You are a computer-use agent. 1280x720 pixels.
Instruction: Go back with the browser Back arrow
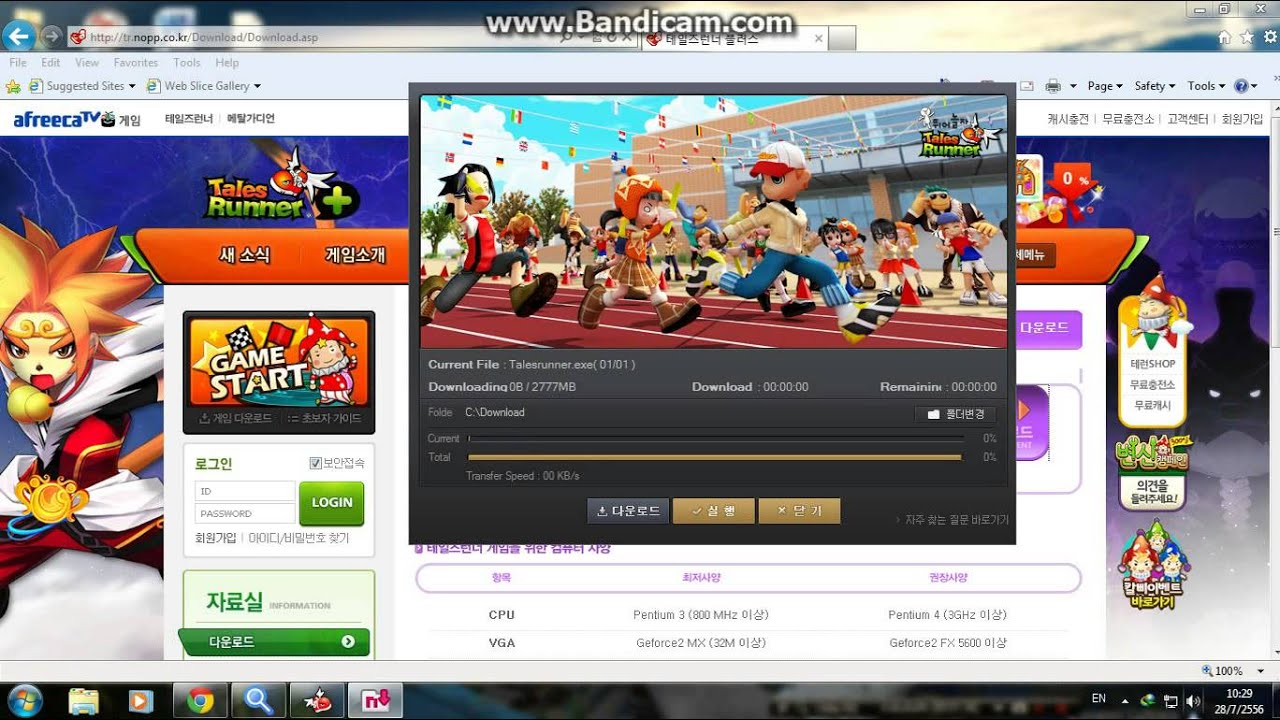(x=17, y=37)
